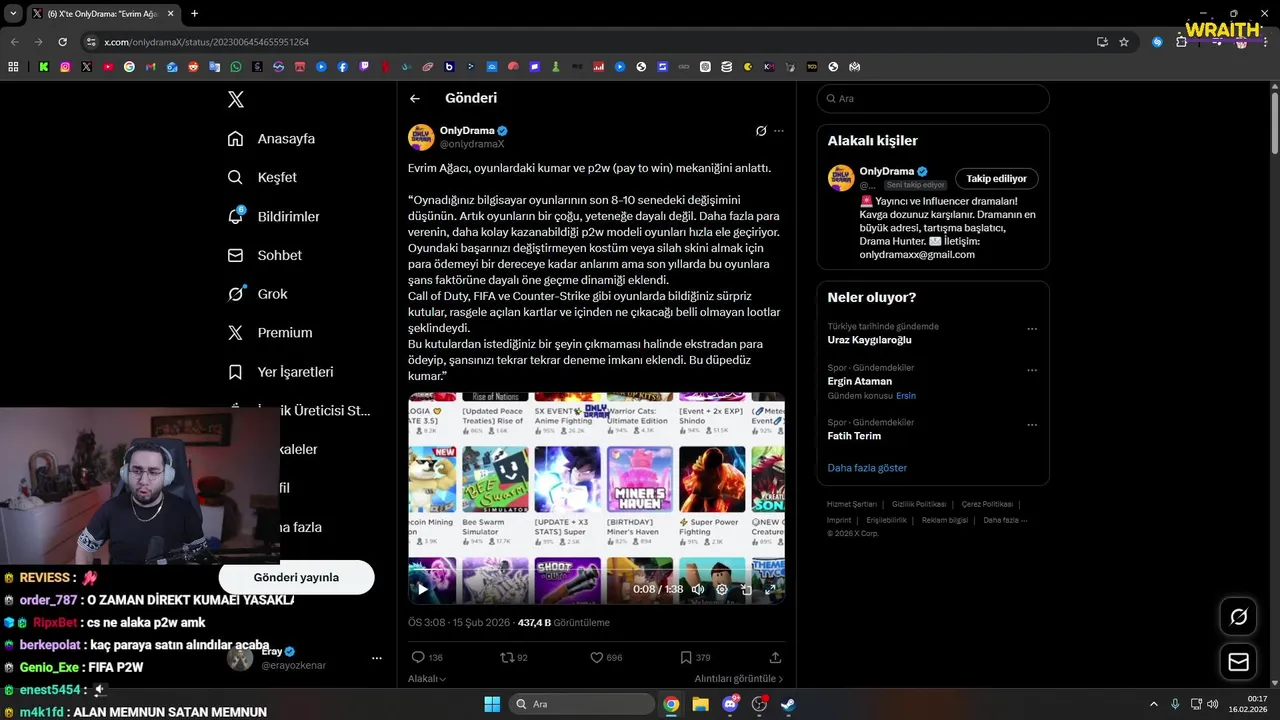Open the OnlyDrama profile avatar on the post

click(421, 137)
